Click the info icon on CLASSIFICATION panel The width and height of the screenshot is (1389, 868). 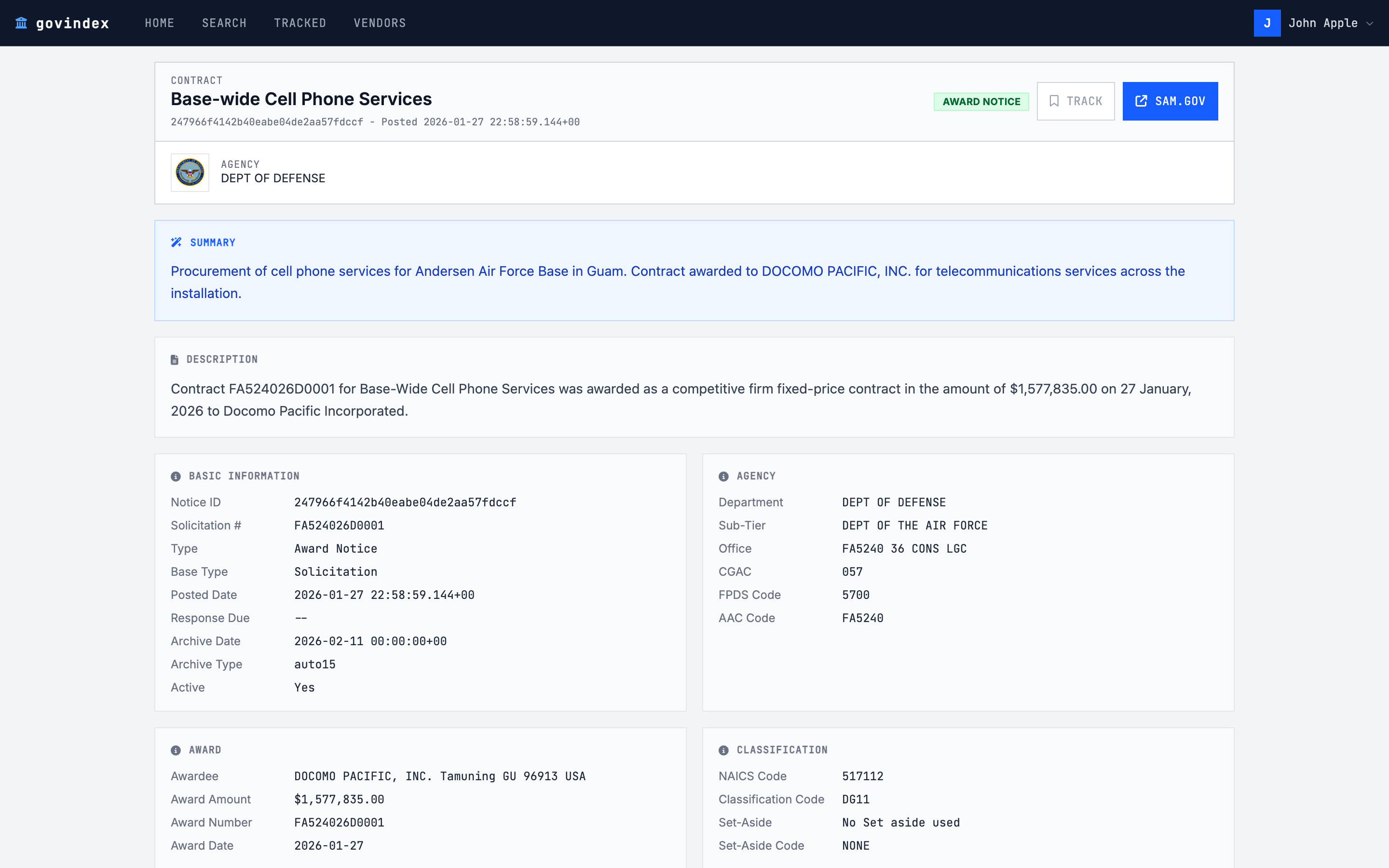[x=723, y=749]
